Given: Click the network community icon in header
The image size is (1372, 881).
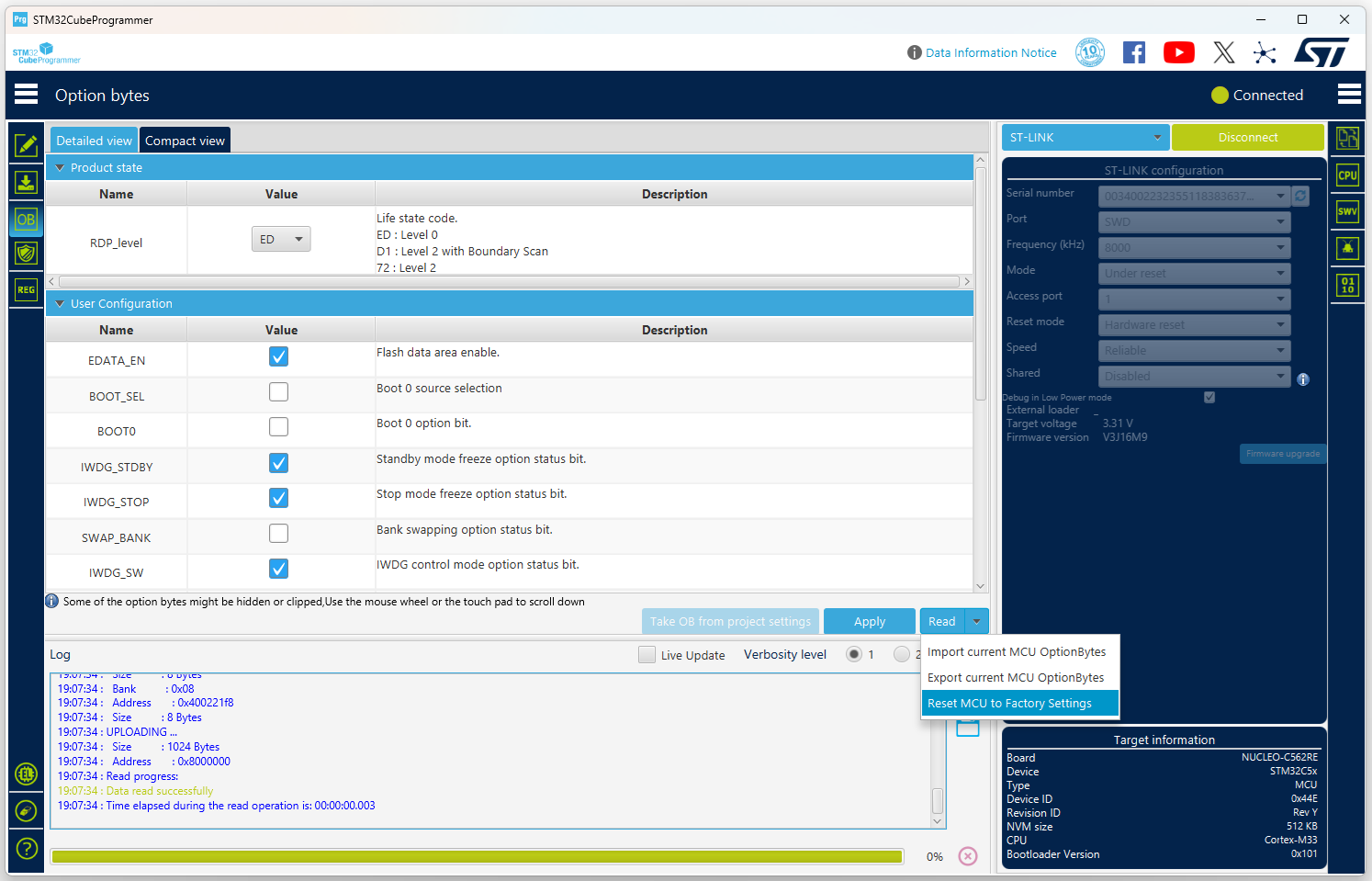Looking at the screenshot, I should click(x=1265, y=52).
